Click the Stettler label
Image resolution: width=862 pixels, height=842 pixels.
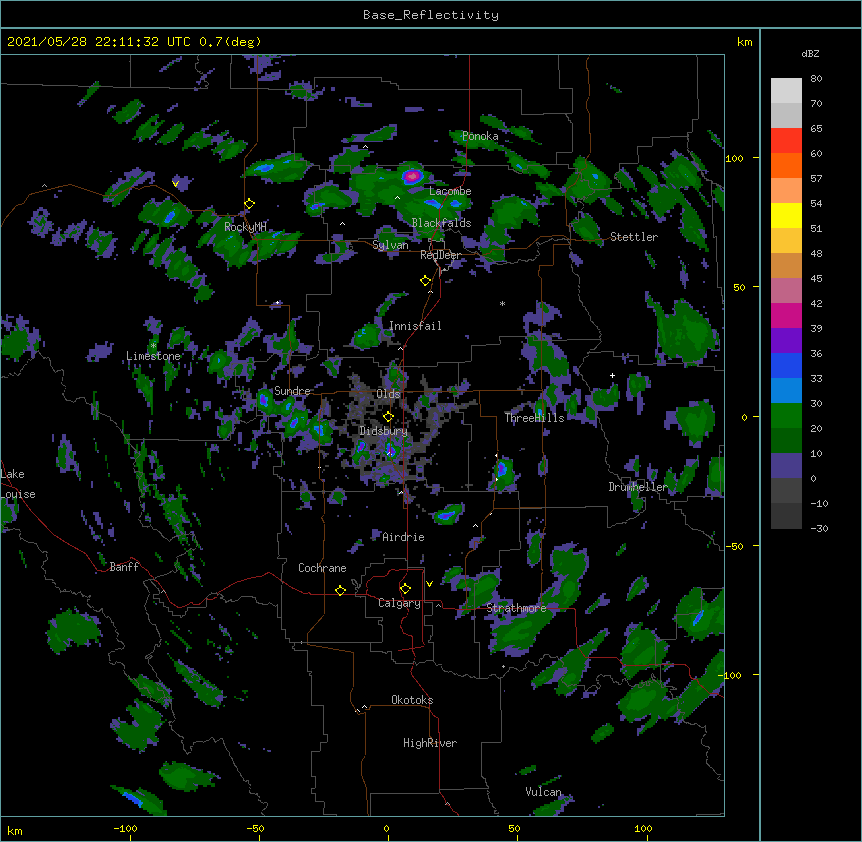[x=634, y=237]
